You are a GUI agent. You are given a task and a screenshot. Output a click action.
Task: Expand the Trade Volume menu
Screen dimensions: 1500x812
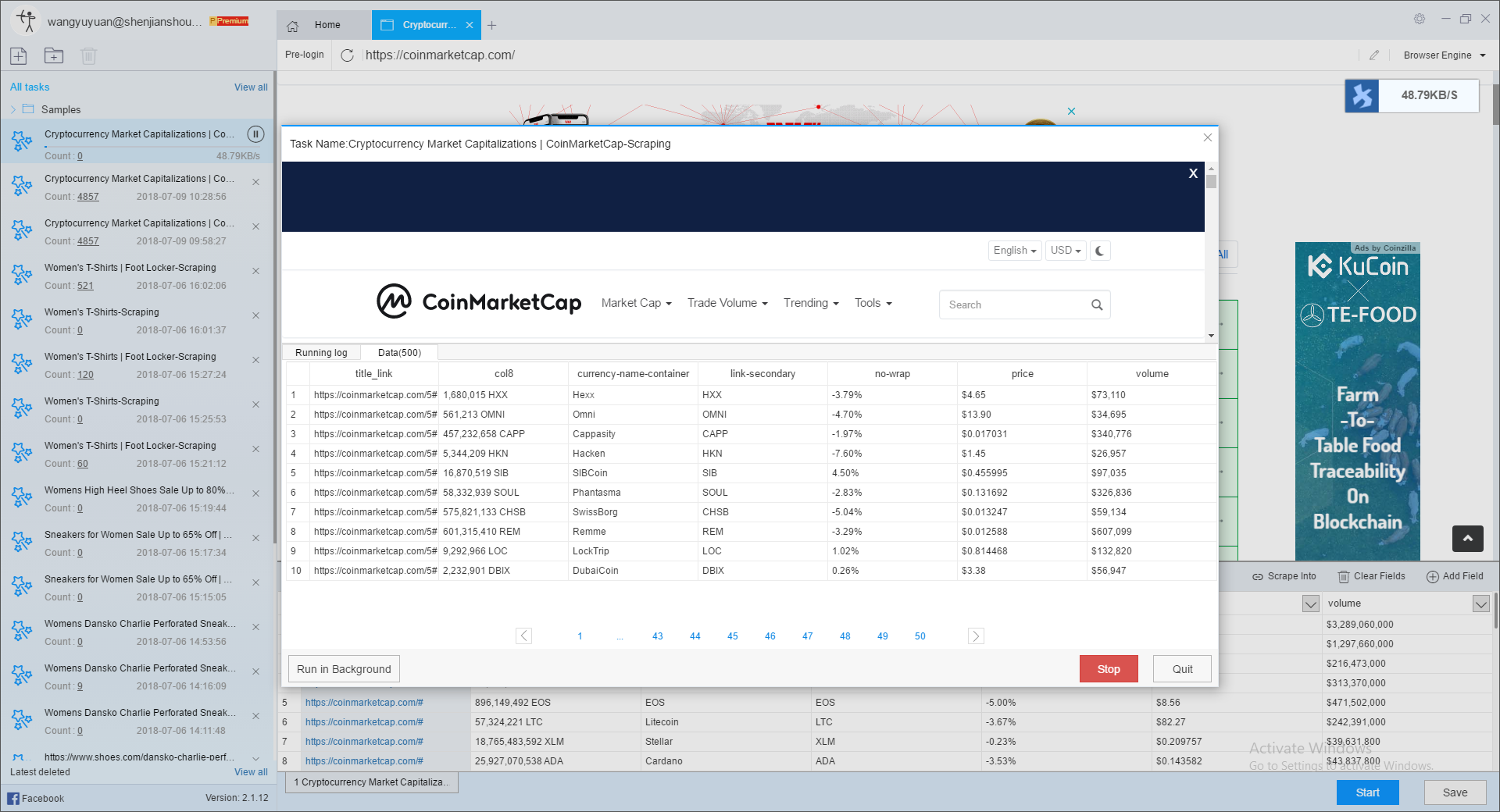point(727,303)
